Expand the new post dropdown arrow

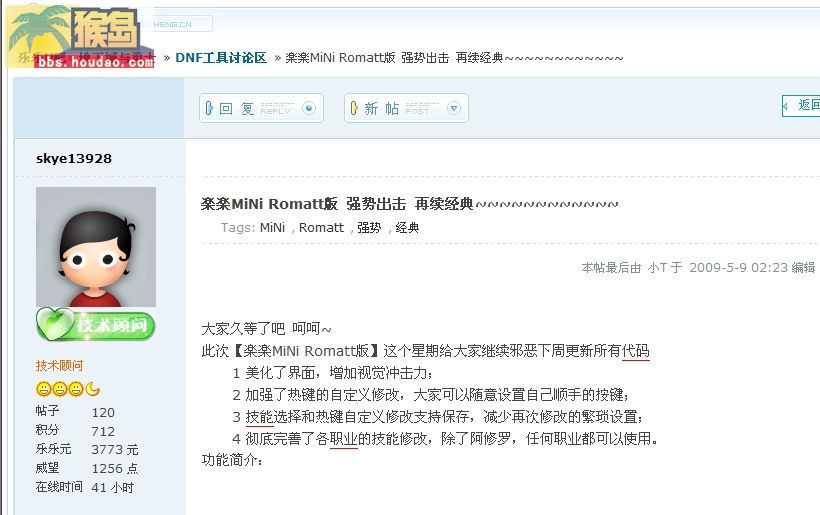click(x=454, y=108)
